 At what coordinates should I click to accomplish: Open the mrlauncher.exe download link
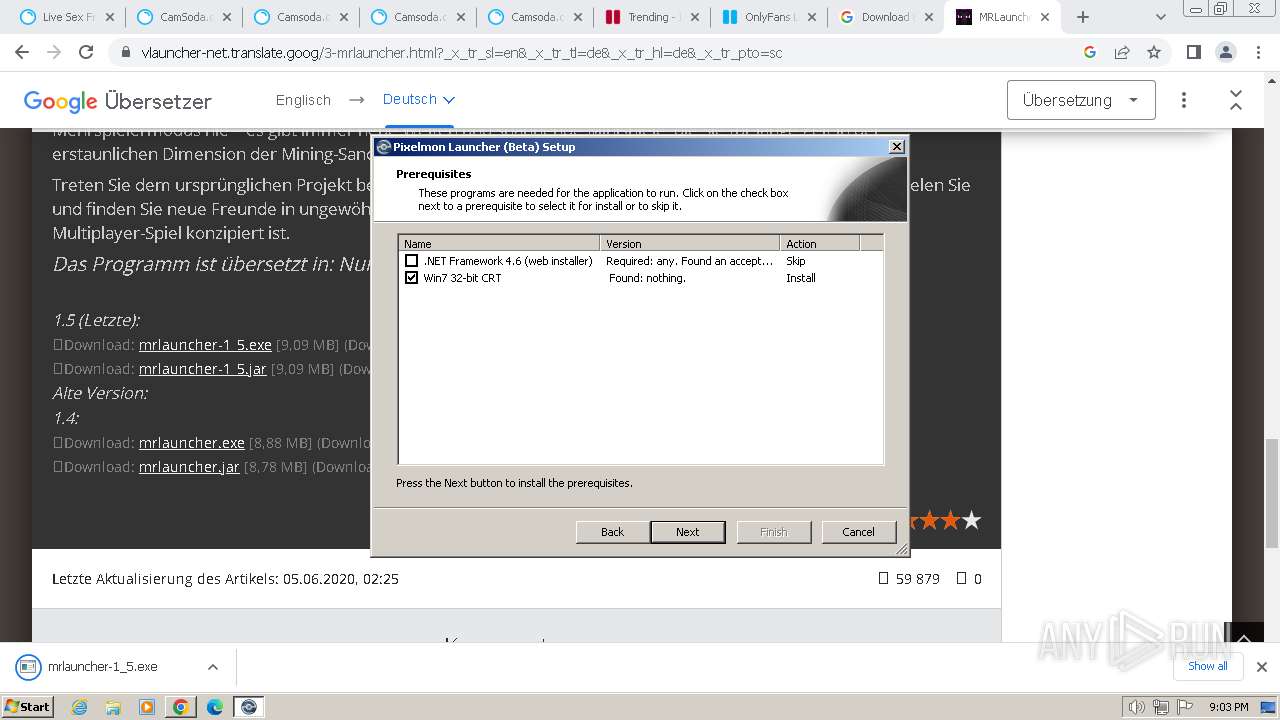click(x=192, y=443)
